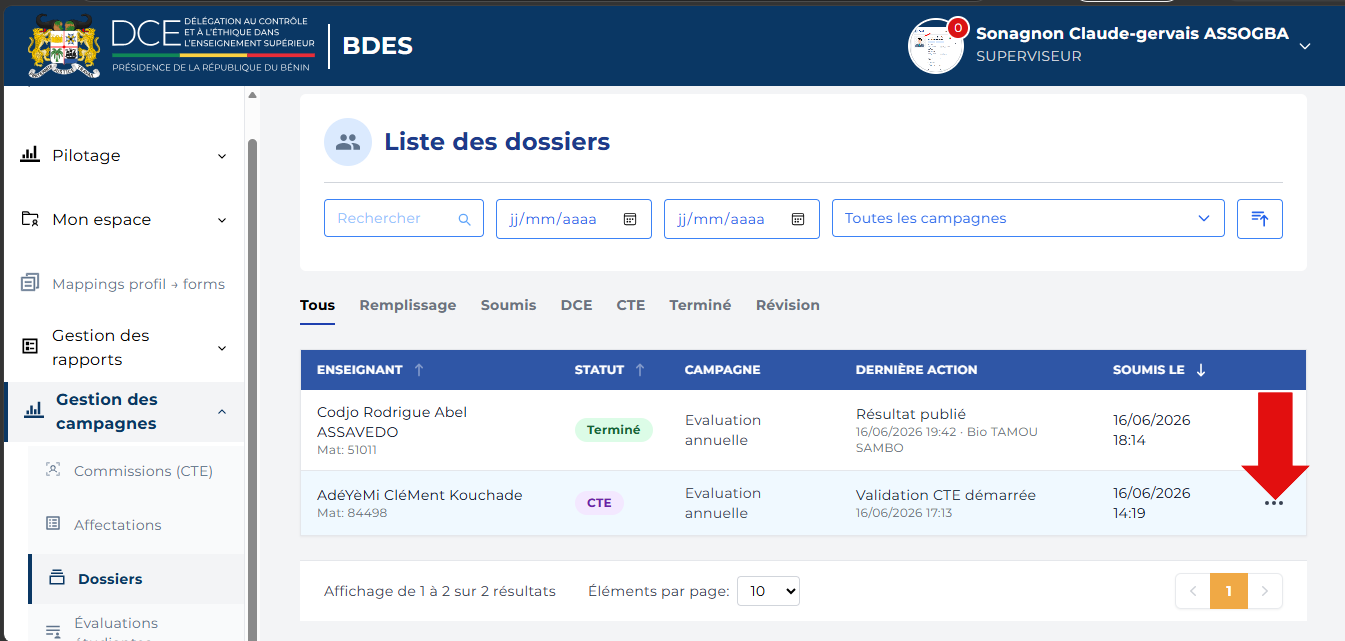The image size is (1345, 641).
Task: Open Mappings profil → forms
Action: tap(138, 284)
